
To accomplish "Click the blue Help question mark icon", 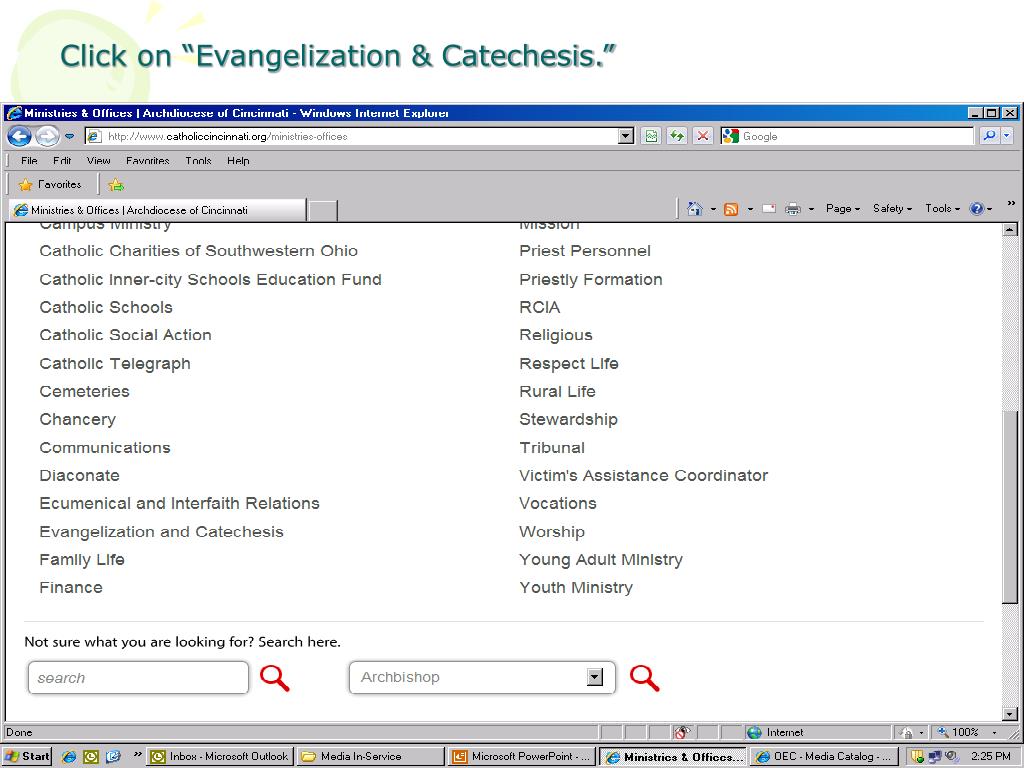I will pyautogui.click(x=977, y=209).
